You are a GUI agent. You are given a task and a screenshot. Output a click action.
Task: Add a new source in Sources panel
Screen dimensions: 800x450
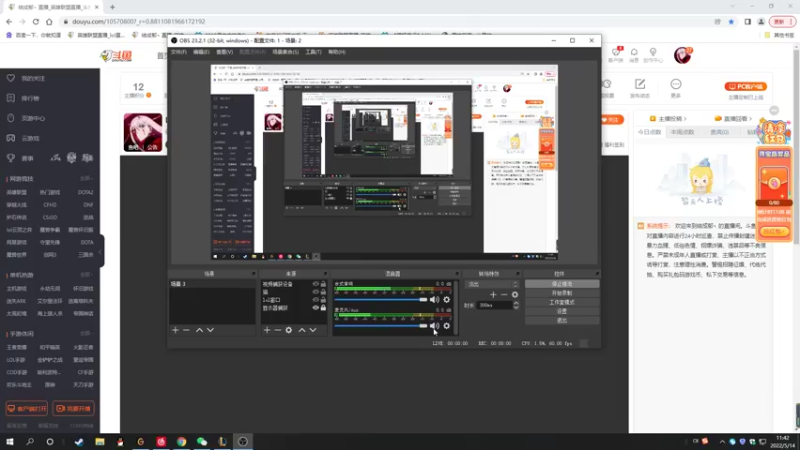tap(267, 330)
